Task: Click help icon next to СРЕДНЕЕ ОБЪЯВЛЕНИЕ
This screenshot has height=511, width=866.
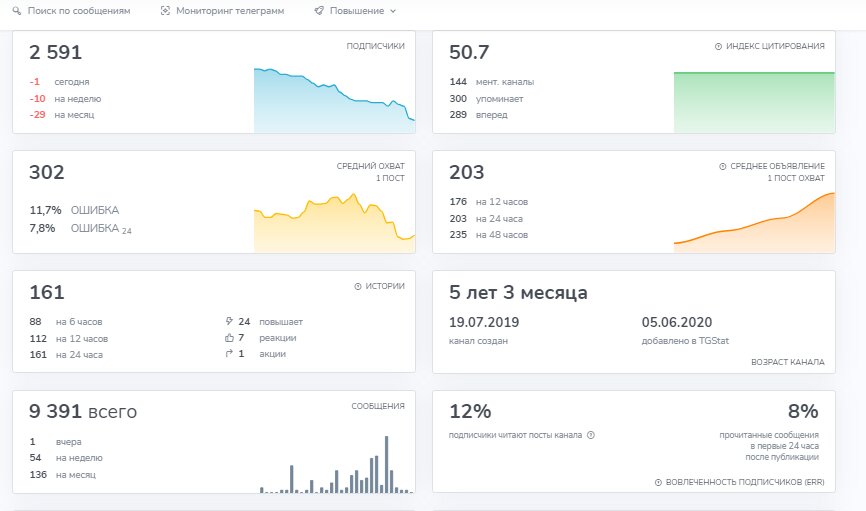Action: 722,166
